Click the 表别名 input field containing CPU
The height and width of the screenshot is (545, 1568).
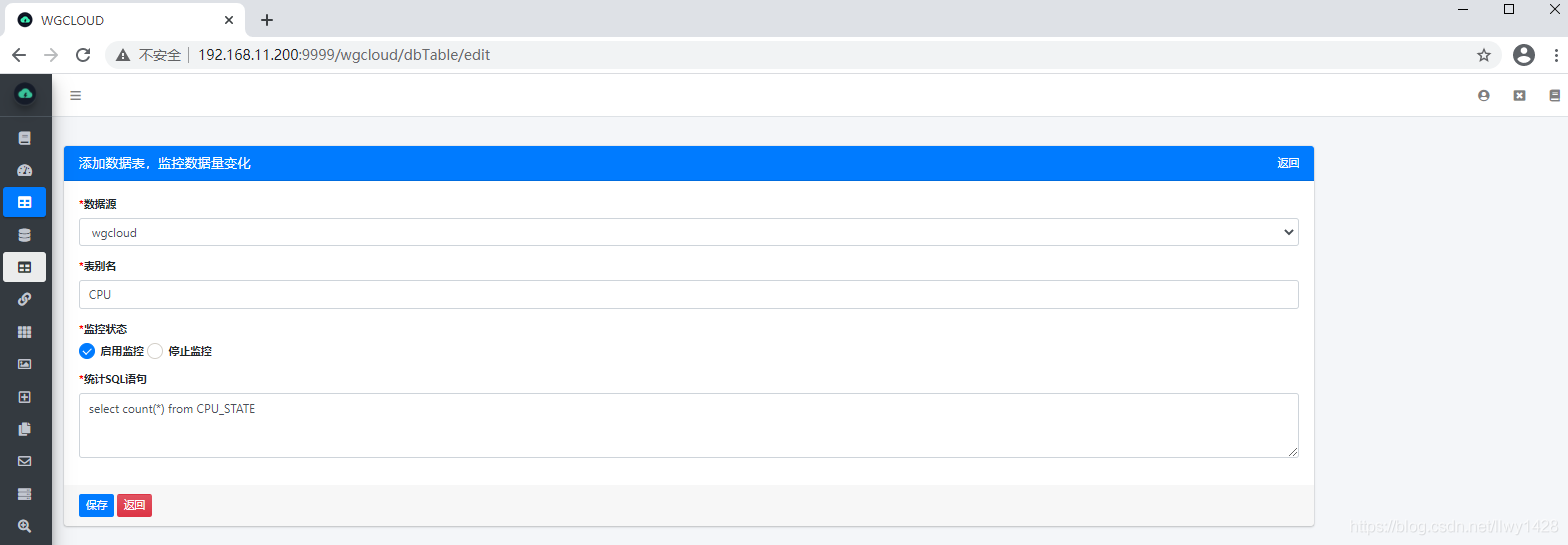(688, 295)
